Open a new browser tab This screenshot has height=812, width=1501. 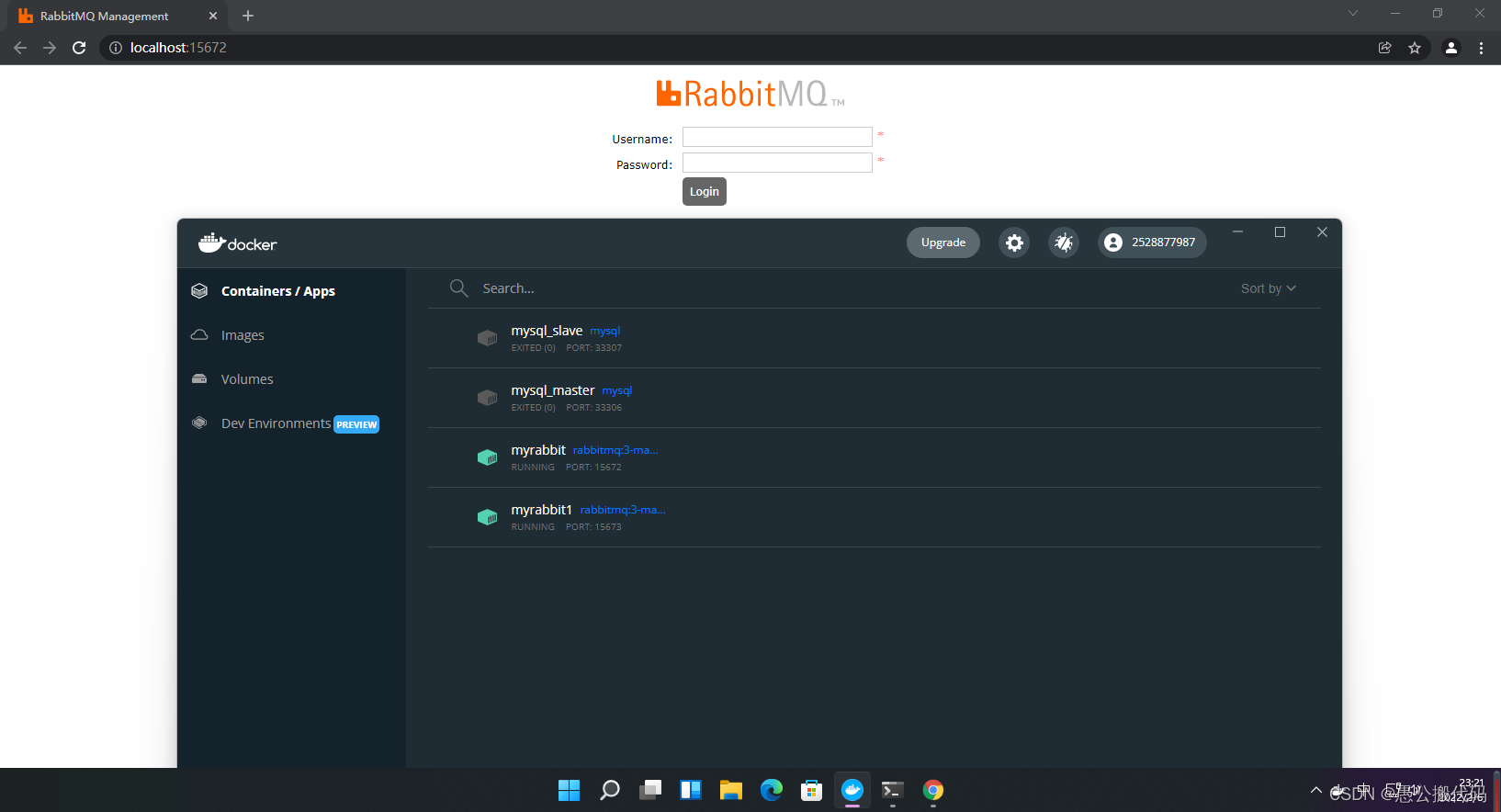click(x=248, y=16)
